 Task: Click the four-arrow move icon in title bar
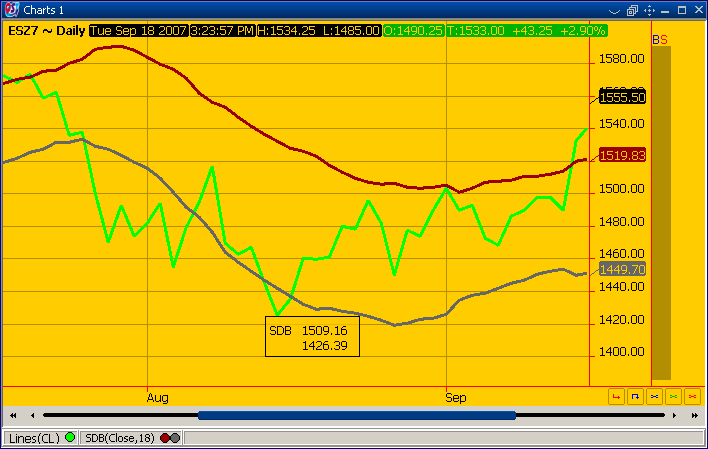click(649, 10)
